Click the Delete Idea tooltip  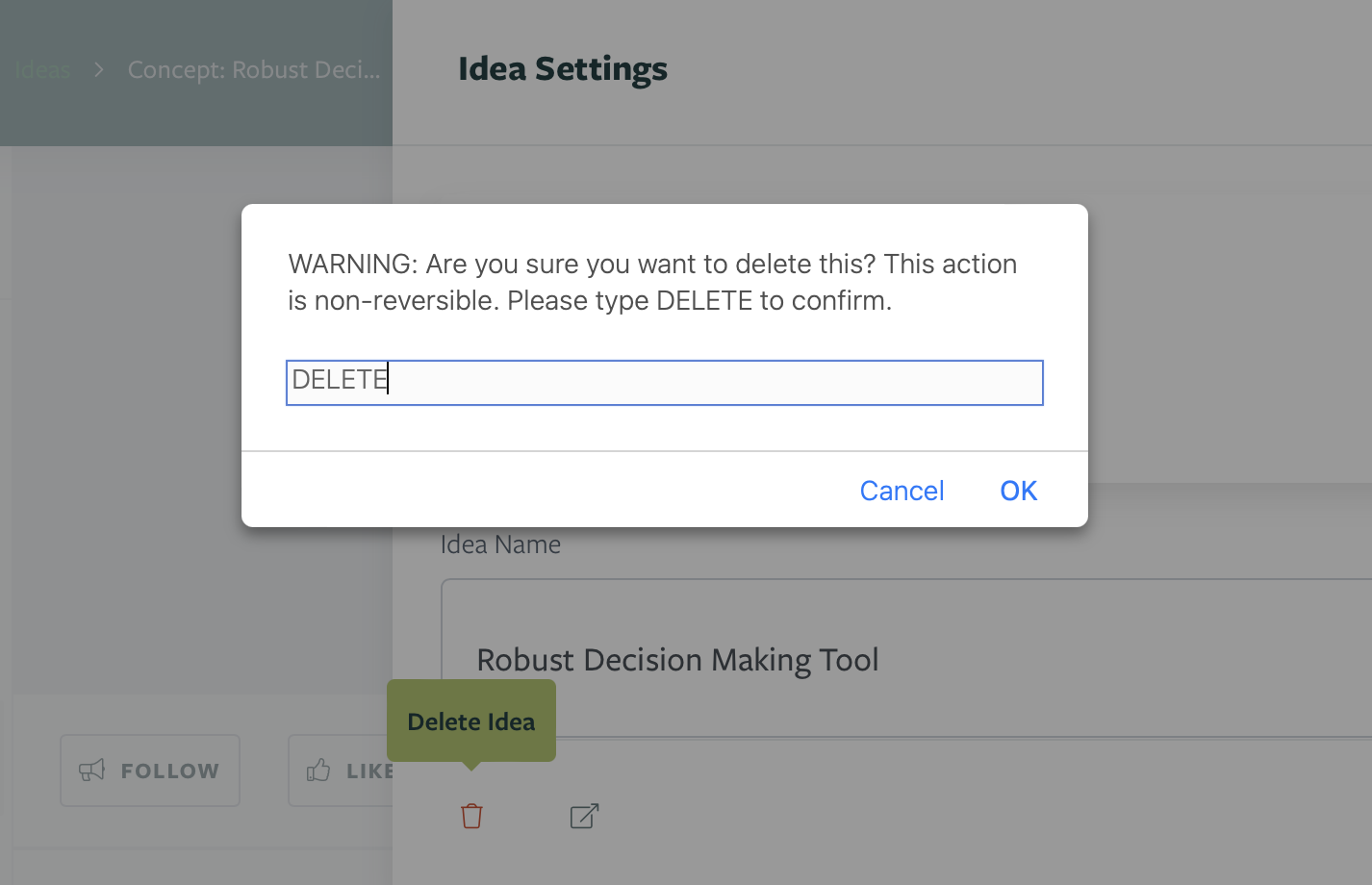point(471,721)
